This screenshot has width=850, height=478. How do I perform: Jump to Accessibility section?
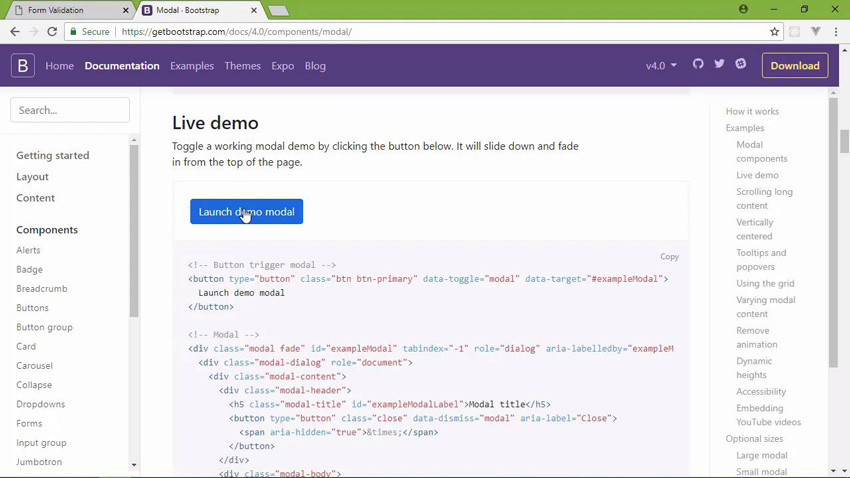point(761,391)
